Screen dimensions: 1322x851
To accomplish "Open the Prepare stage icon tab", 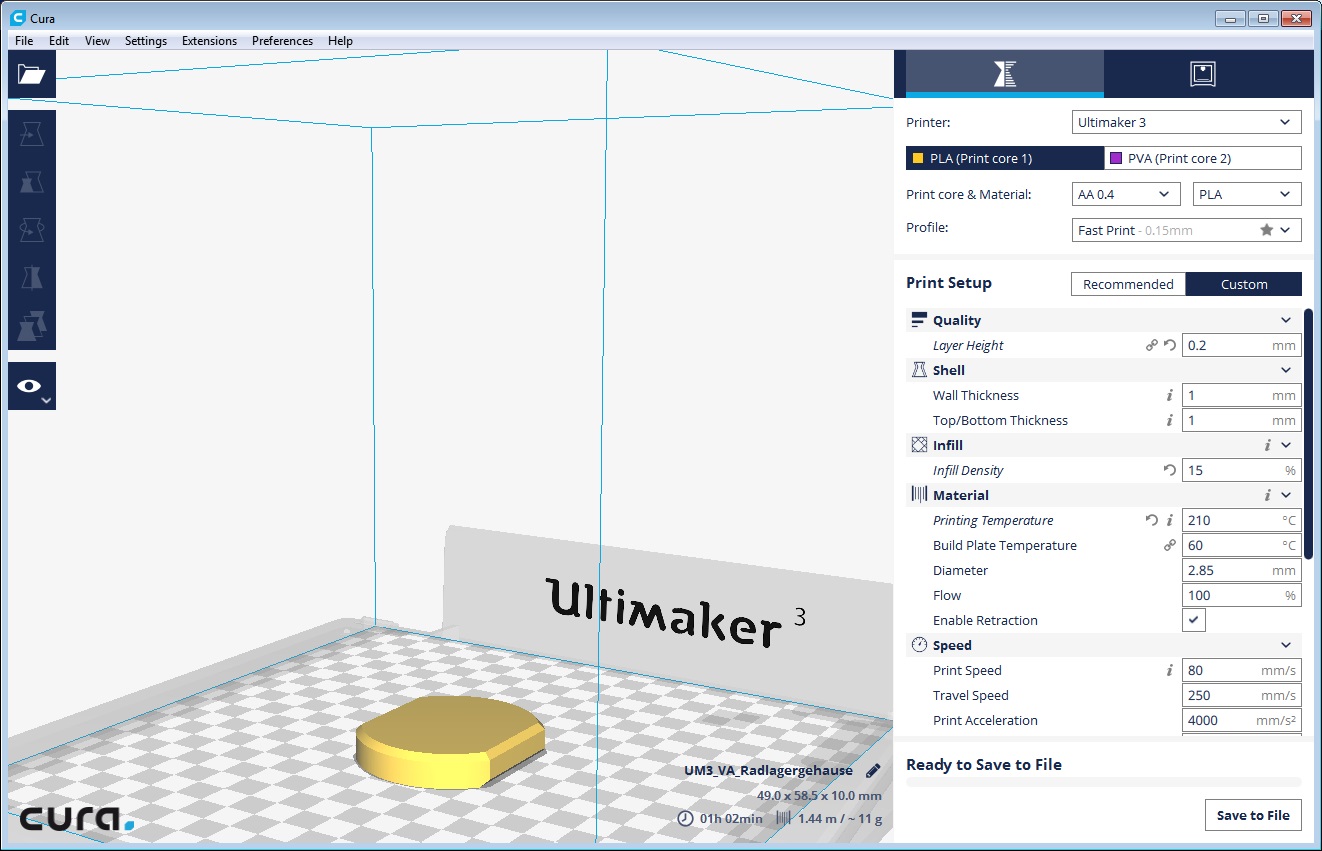I will (x=1004, y=73).
